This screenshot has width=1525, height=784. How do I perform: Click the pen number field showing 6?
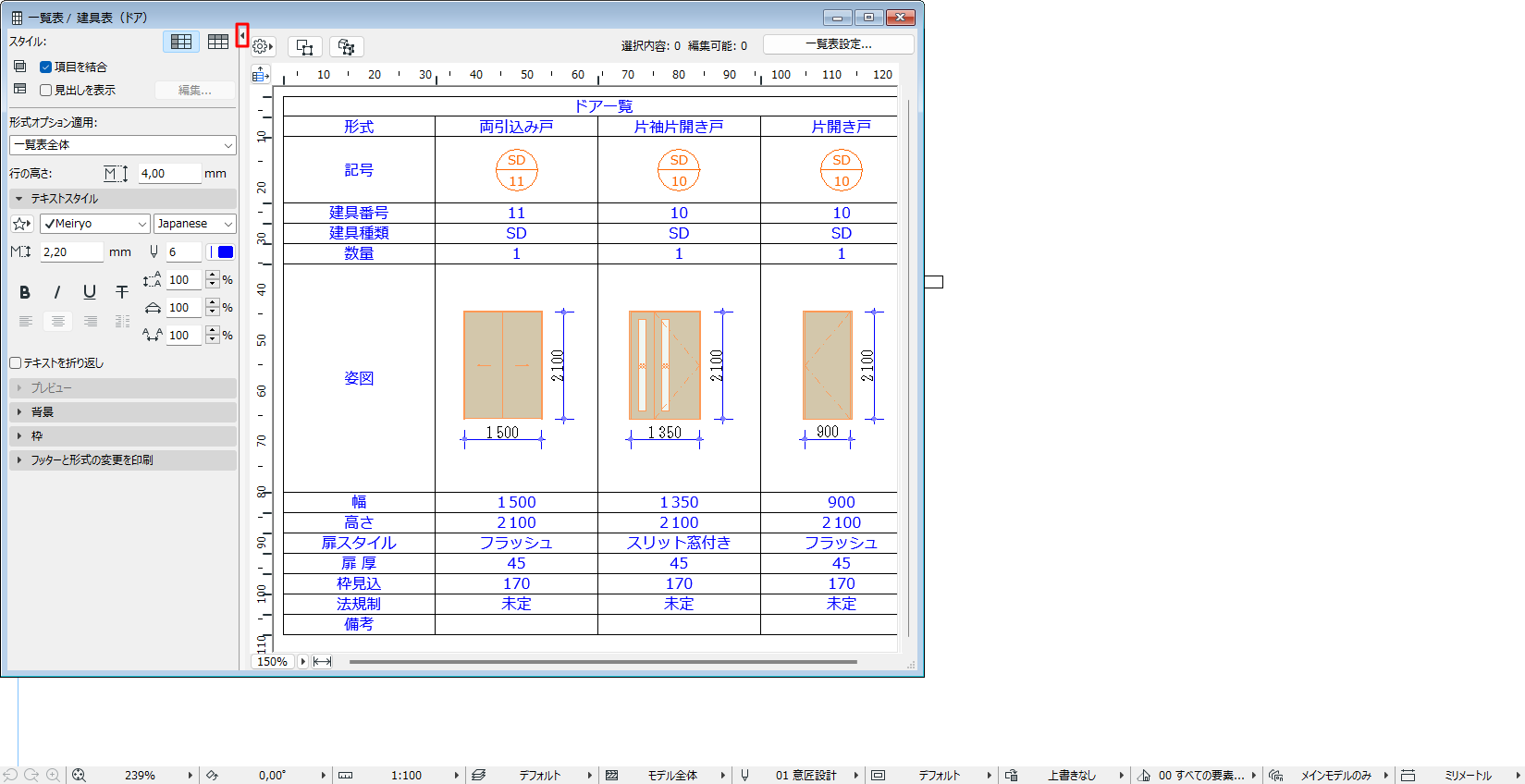coord(183,251)
